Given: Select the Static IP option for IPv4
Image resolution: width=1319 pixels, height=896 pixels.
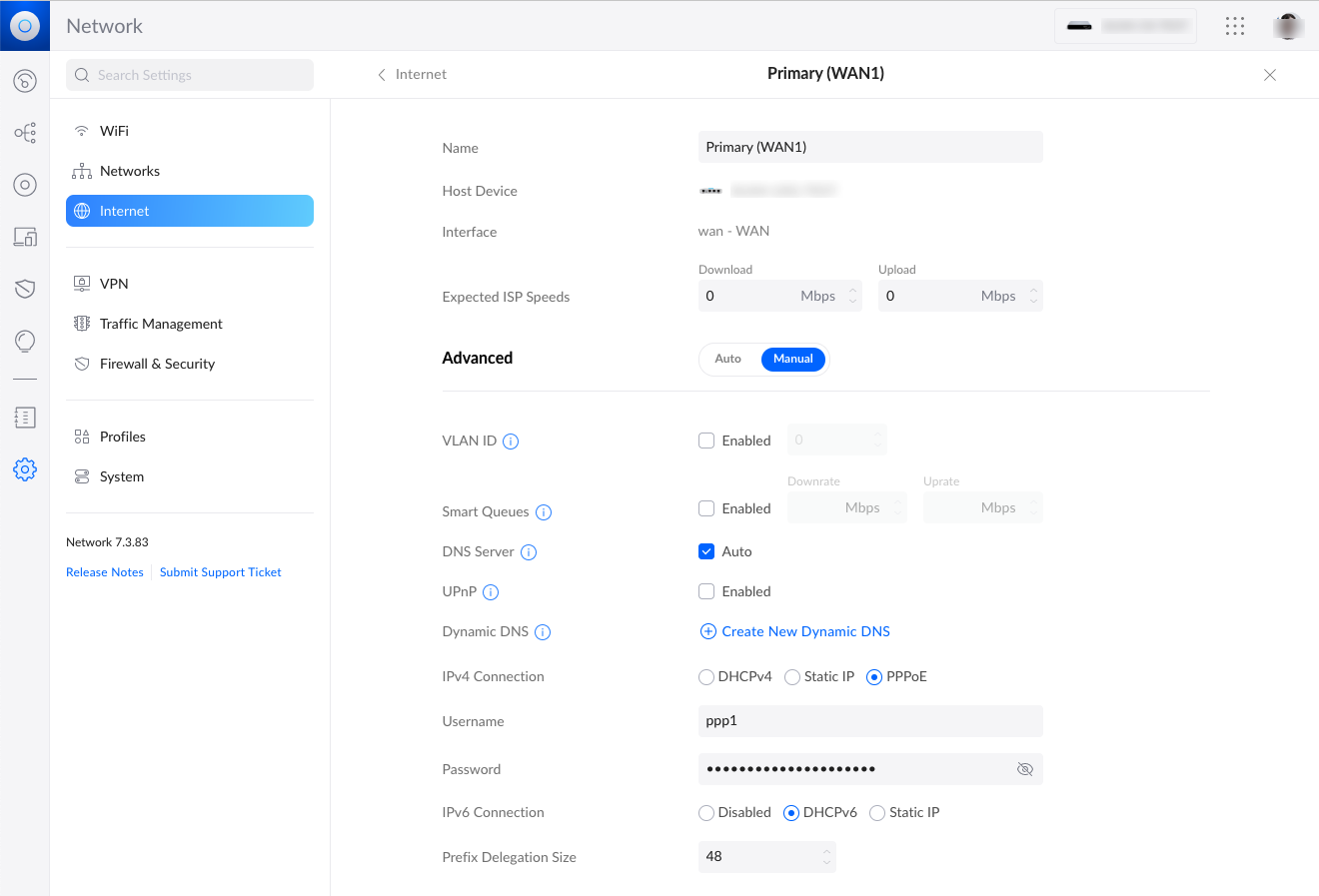Looking at the screenshot, I should pyautogui.click(x=792, y=677).
